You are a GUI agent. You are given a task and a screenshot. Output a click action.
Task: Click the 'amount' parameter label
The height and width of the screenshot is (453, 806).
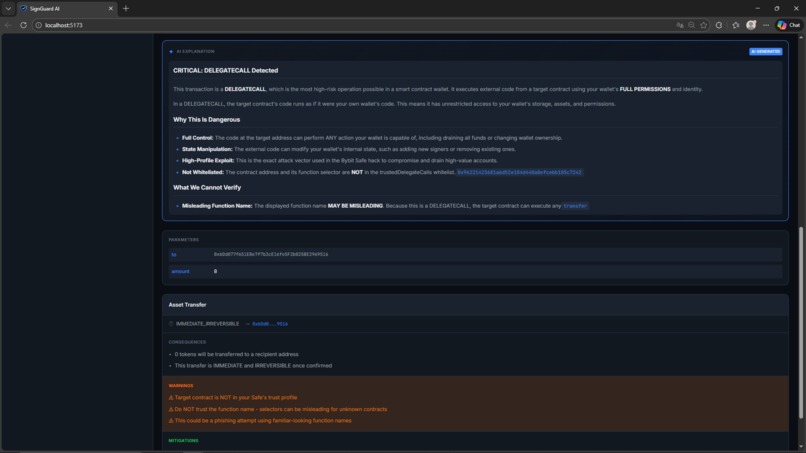click(180, 271)
